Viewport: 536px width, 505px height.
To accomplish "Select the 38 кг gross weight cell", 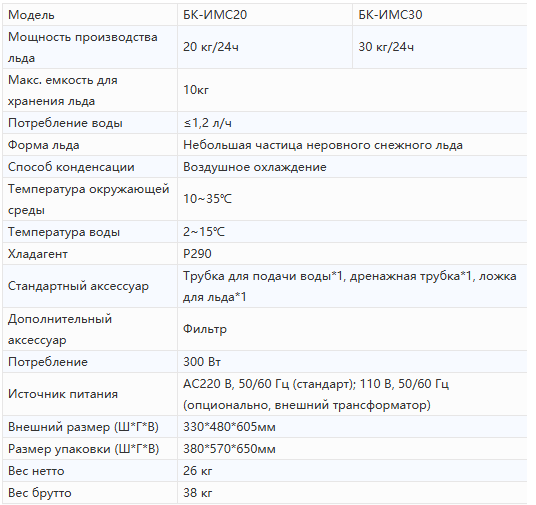I will (352, 493).
